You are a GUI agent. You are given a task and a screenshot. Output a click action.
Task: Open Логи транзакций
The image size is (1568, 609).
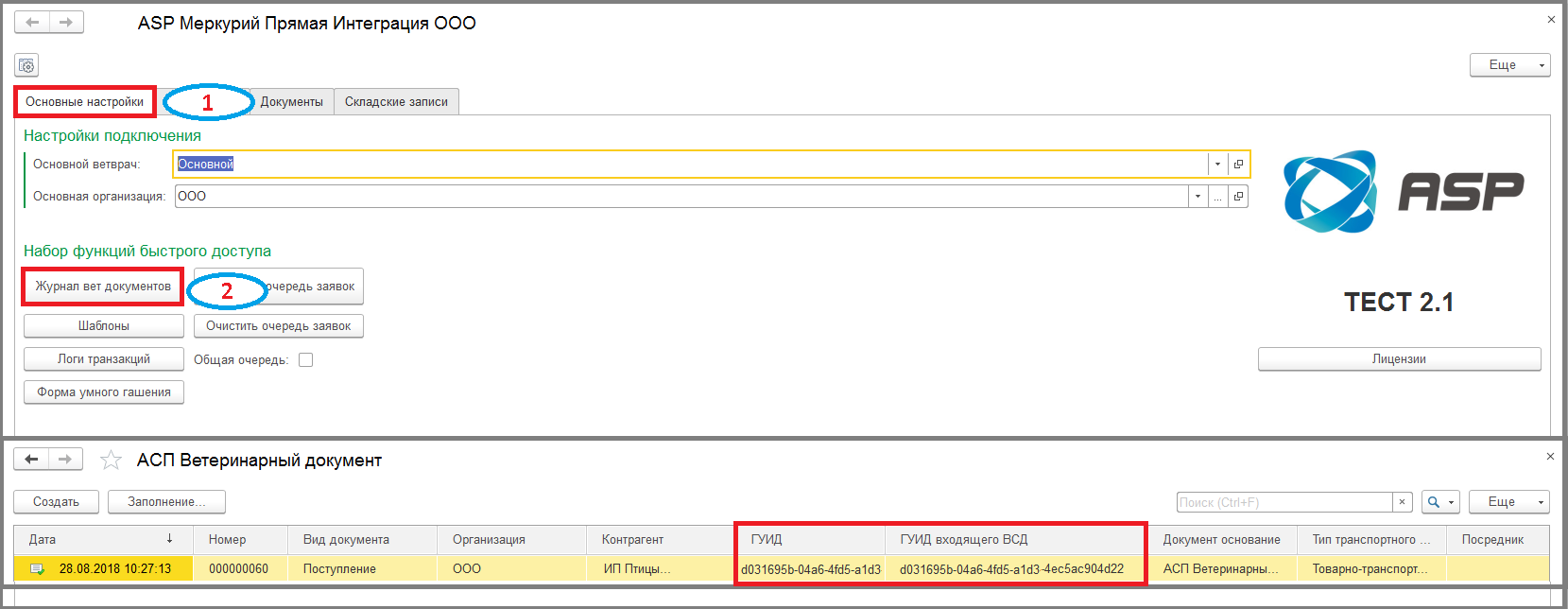(104, 358)
